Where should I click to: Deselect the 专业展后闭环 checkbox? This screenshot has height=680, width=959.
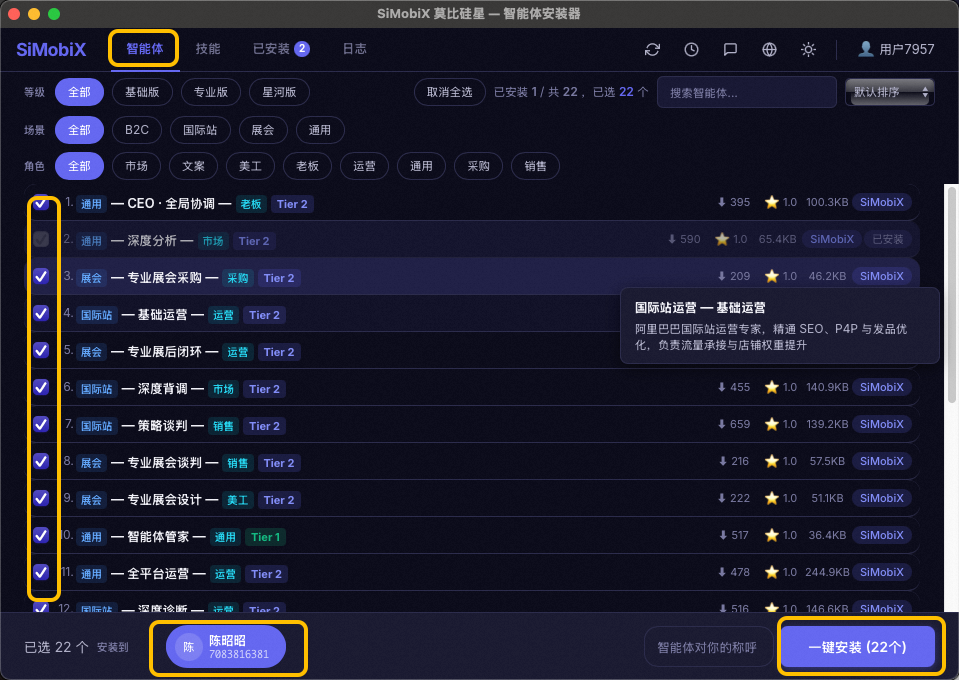pyautogui.click(x=41, y=350)
